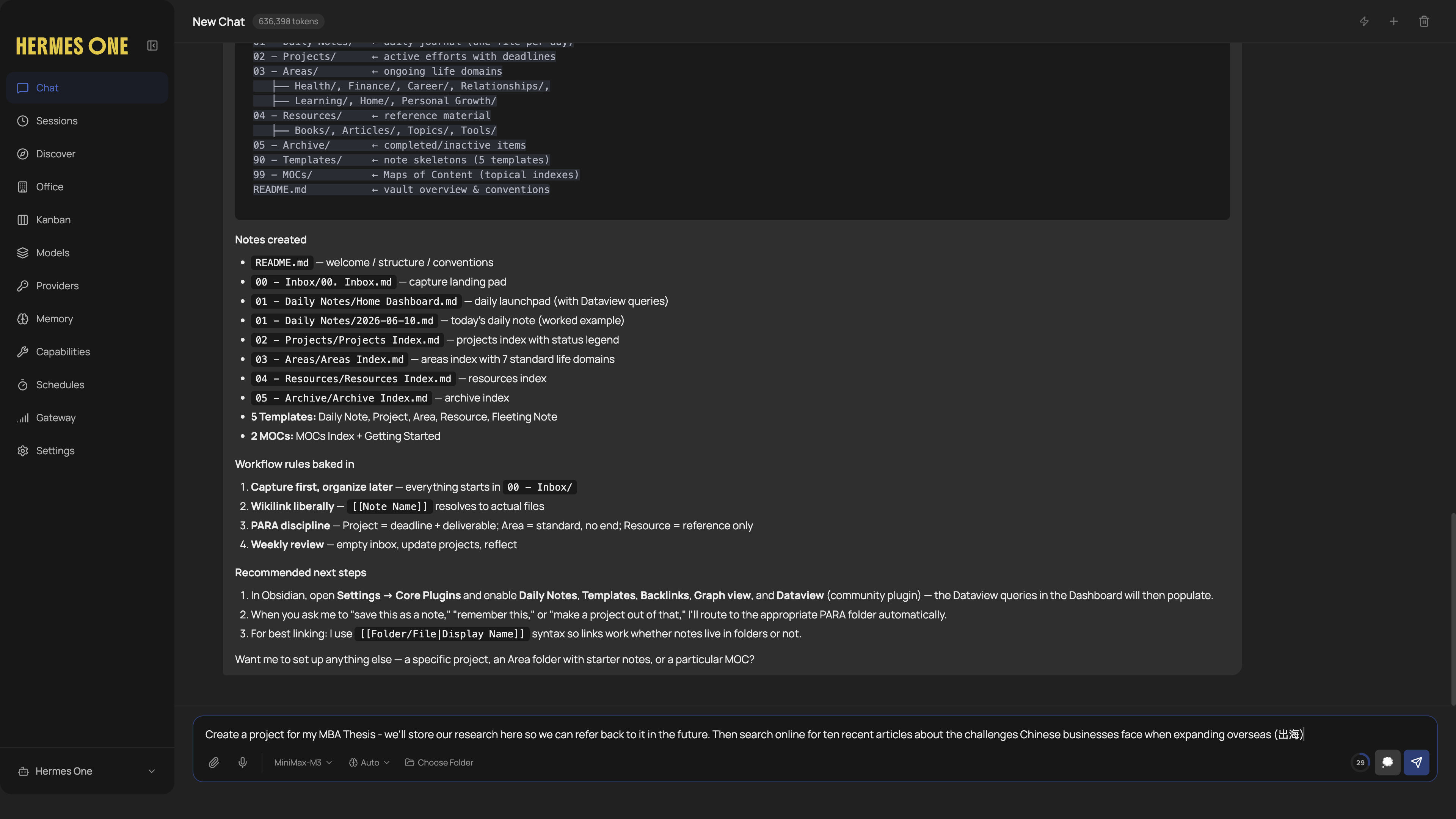Click the 90 – Templates/ line in code block

pos(401,160)
